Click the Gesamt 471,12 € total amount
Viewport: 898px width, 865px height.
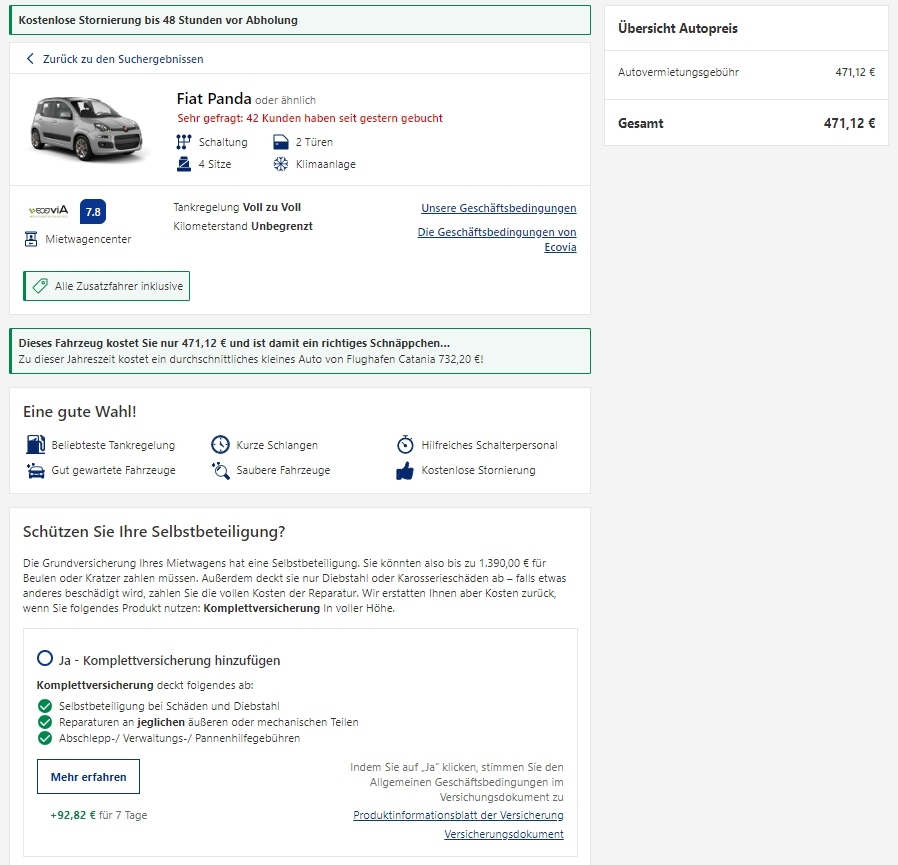coord(849,123)
